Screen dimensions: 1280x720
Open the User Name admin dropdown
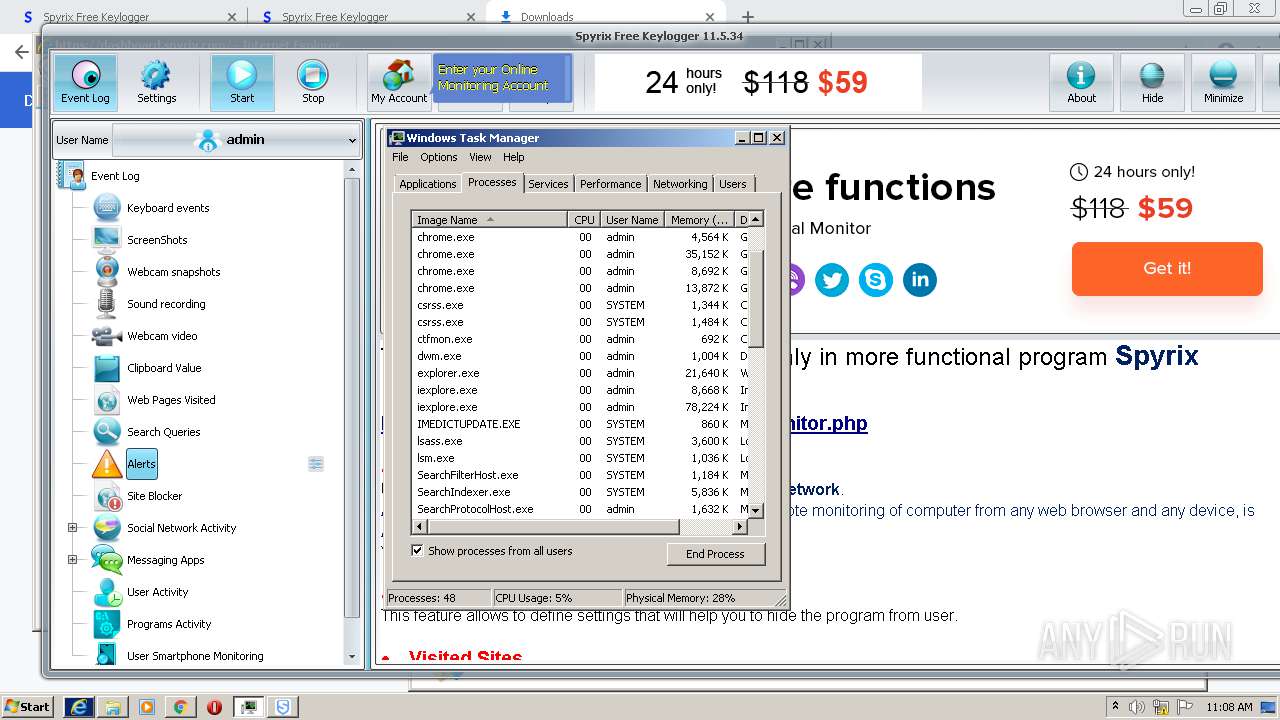(x=236, y=140)
